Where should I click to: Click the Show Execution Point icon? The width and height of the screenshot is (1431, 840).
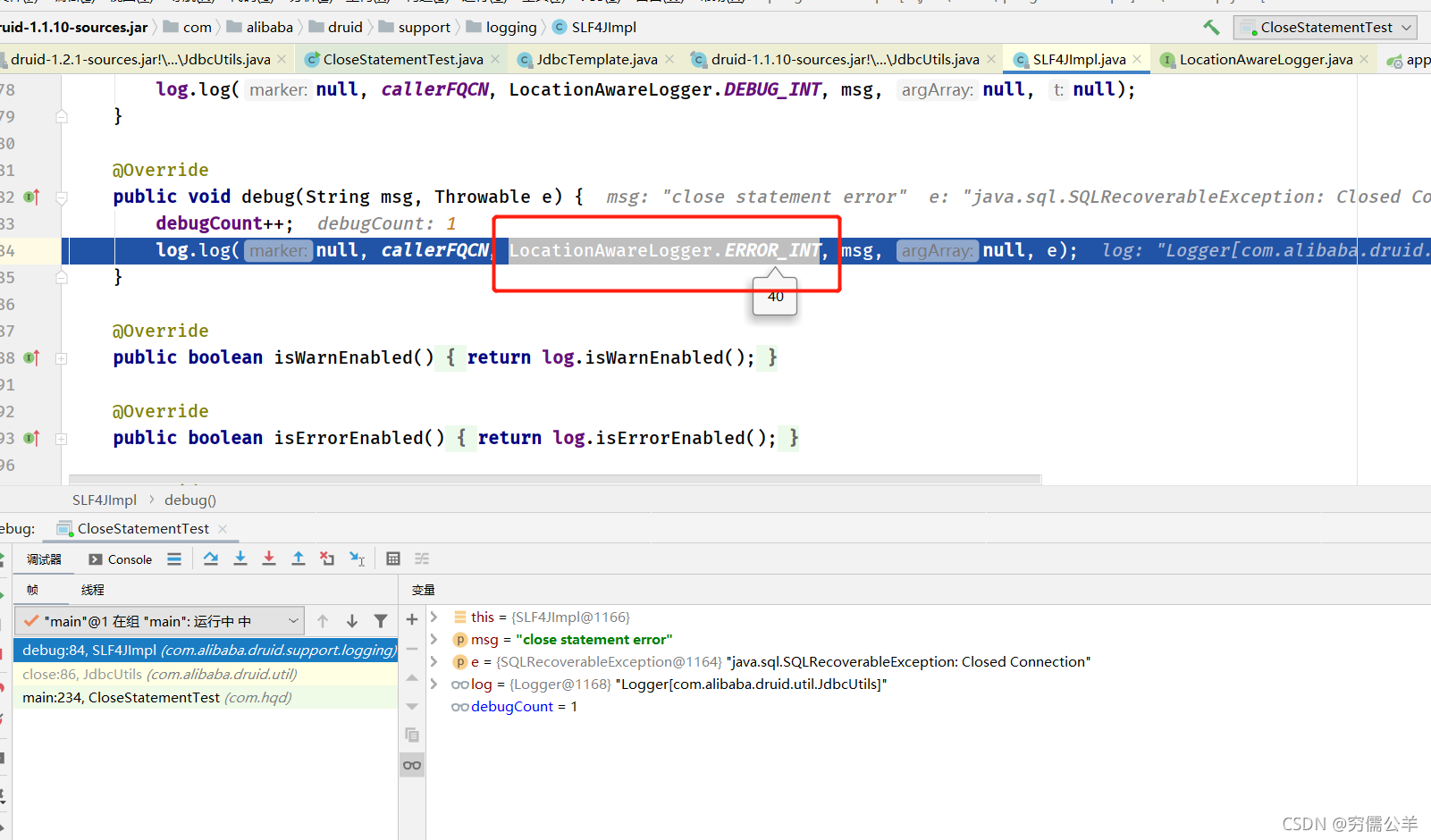pyautogui.click(x=174, y=559)
